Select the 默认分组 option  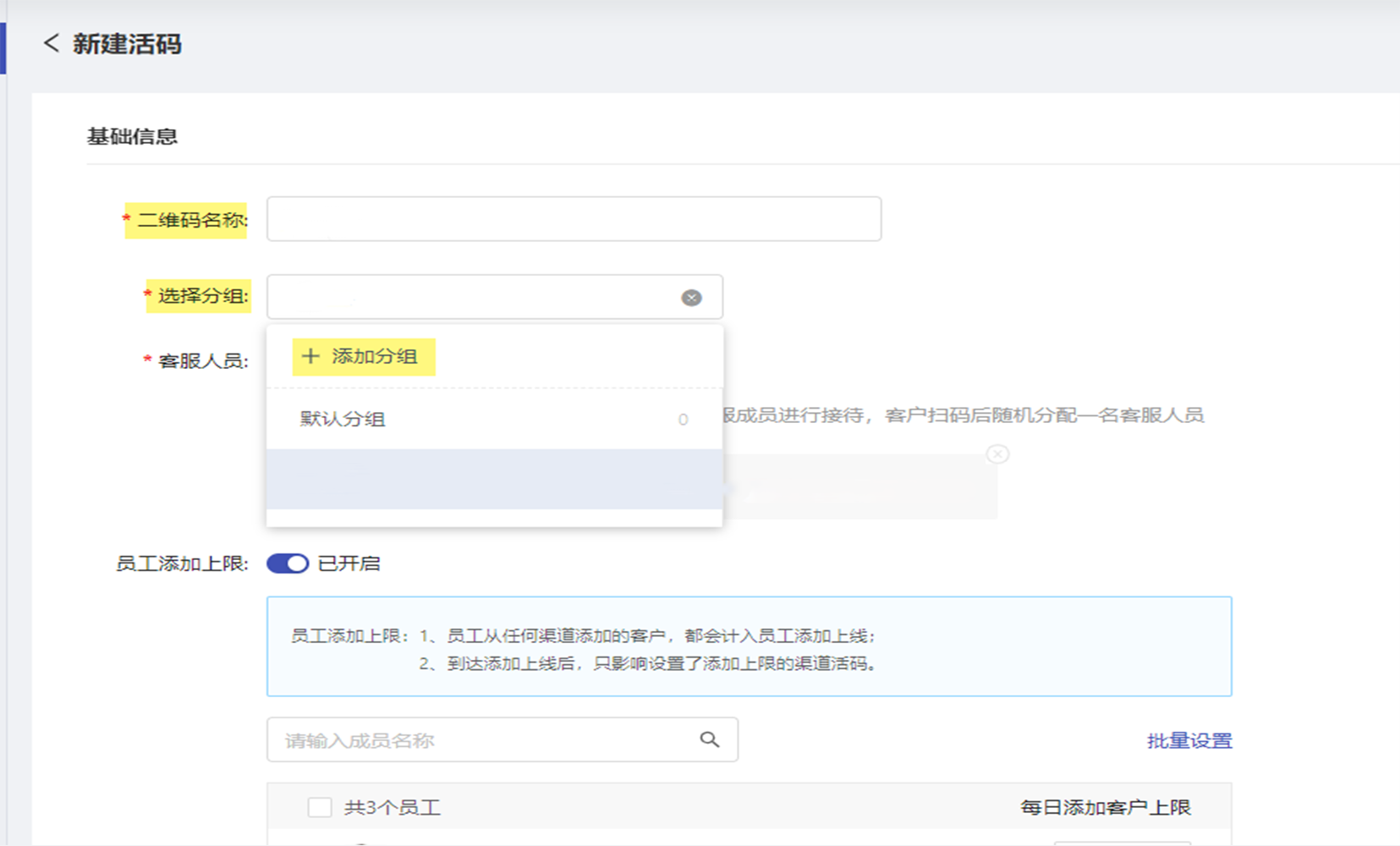(495, 419)
